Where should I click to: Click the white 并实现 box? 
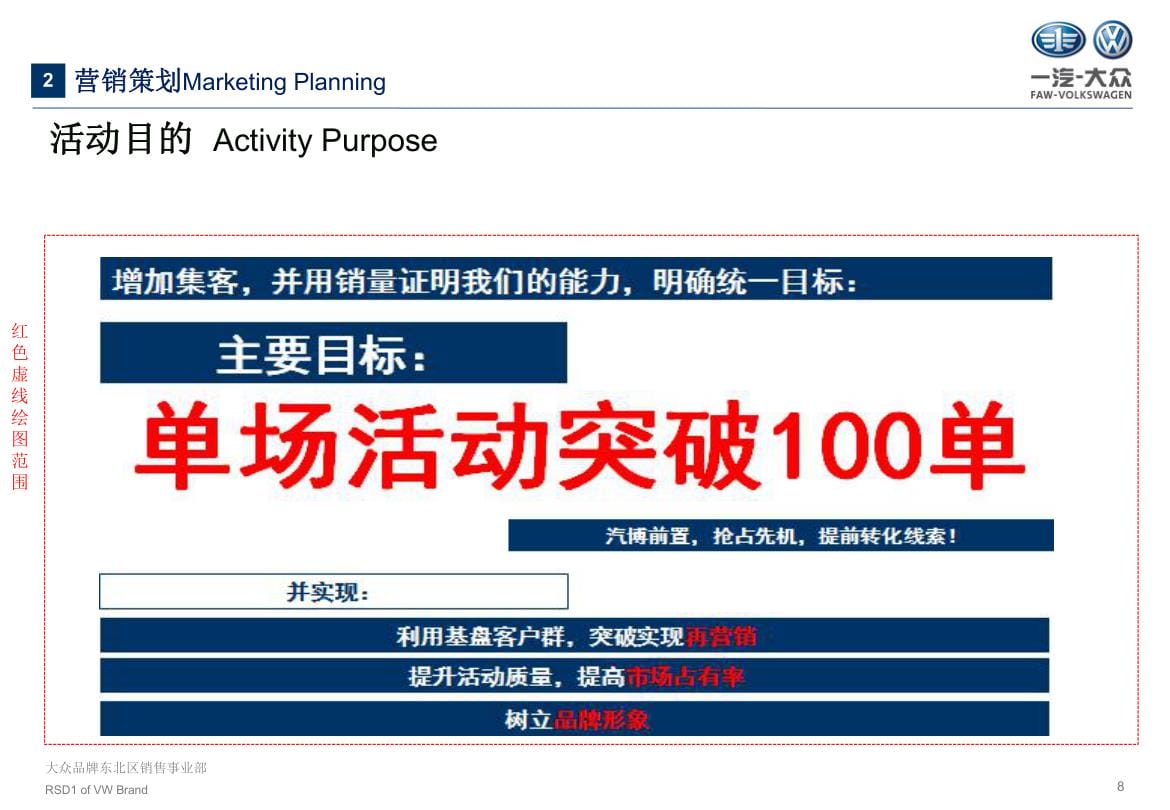pos(334,591)
